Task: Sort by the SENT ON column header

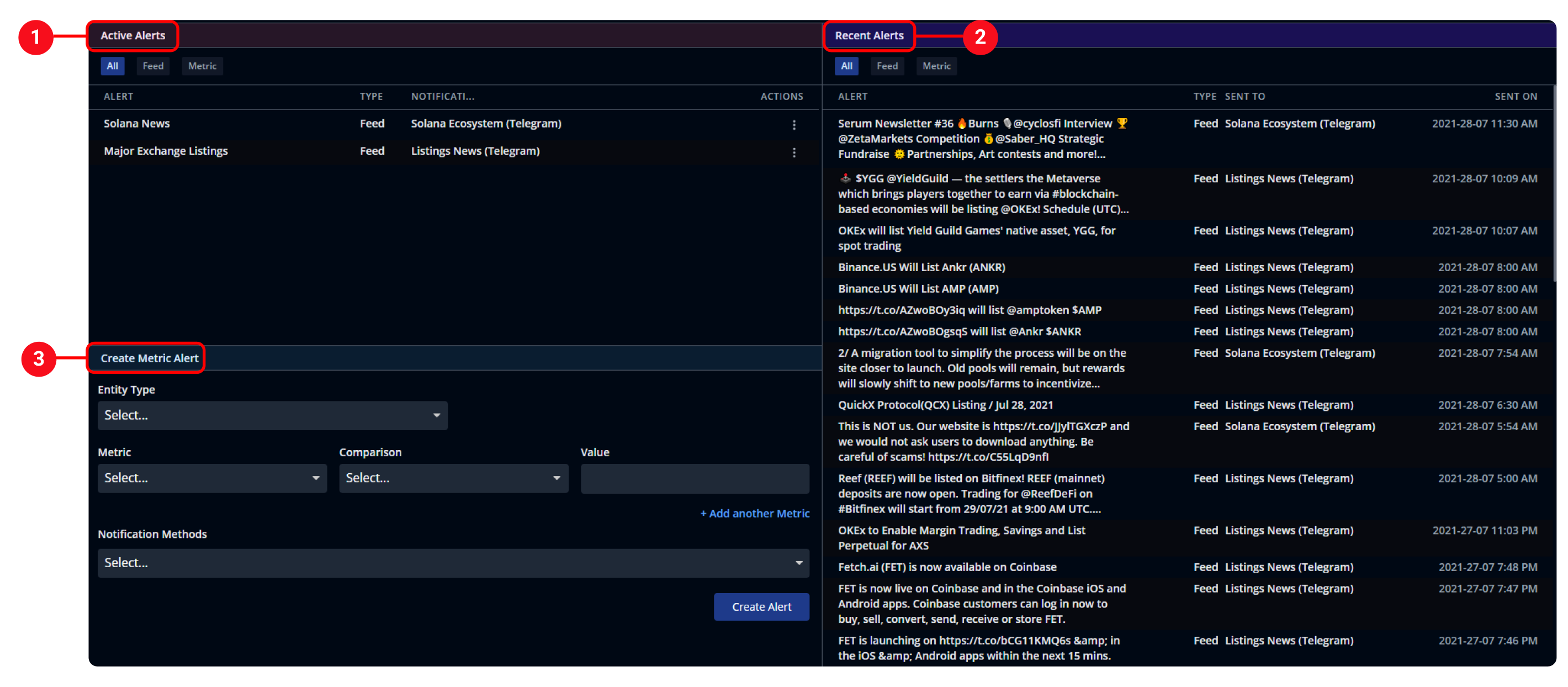Action: pos(1515,96)
